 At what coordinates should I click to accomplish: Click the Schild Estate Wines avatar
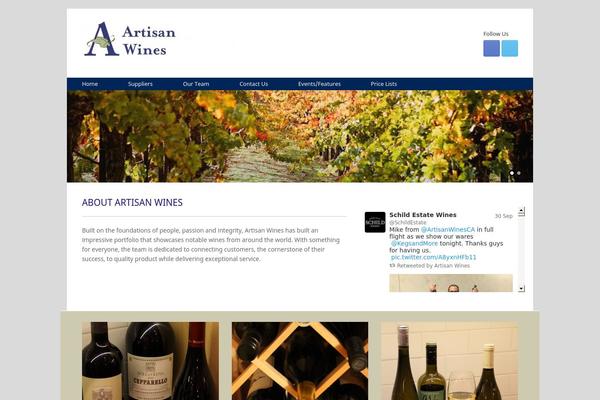[375, 222]
